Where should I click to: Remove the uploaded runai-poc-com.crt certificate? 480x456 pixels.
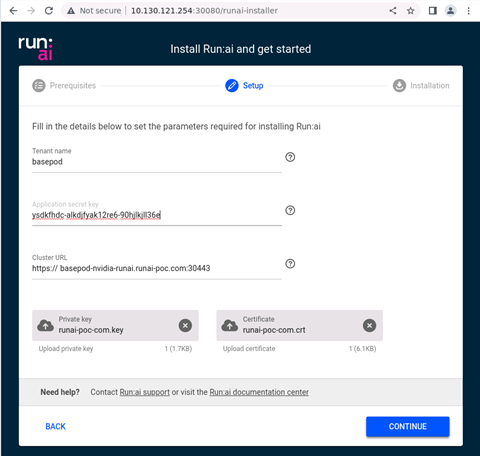click(x=369, y=325)
